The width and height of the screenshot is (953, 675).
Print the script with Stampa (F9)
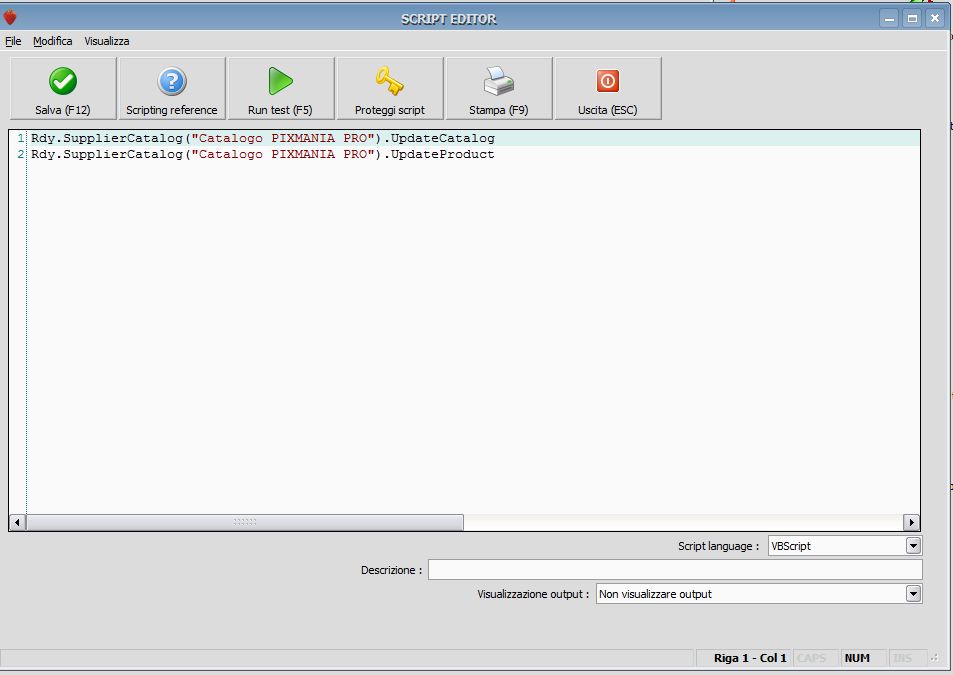coord(499,89)
